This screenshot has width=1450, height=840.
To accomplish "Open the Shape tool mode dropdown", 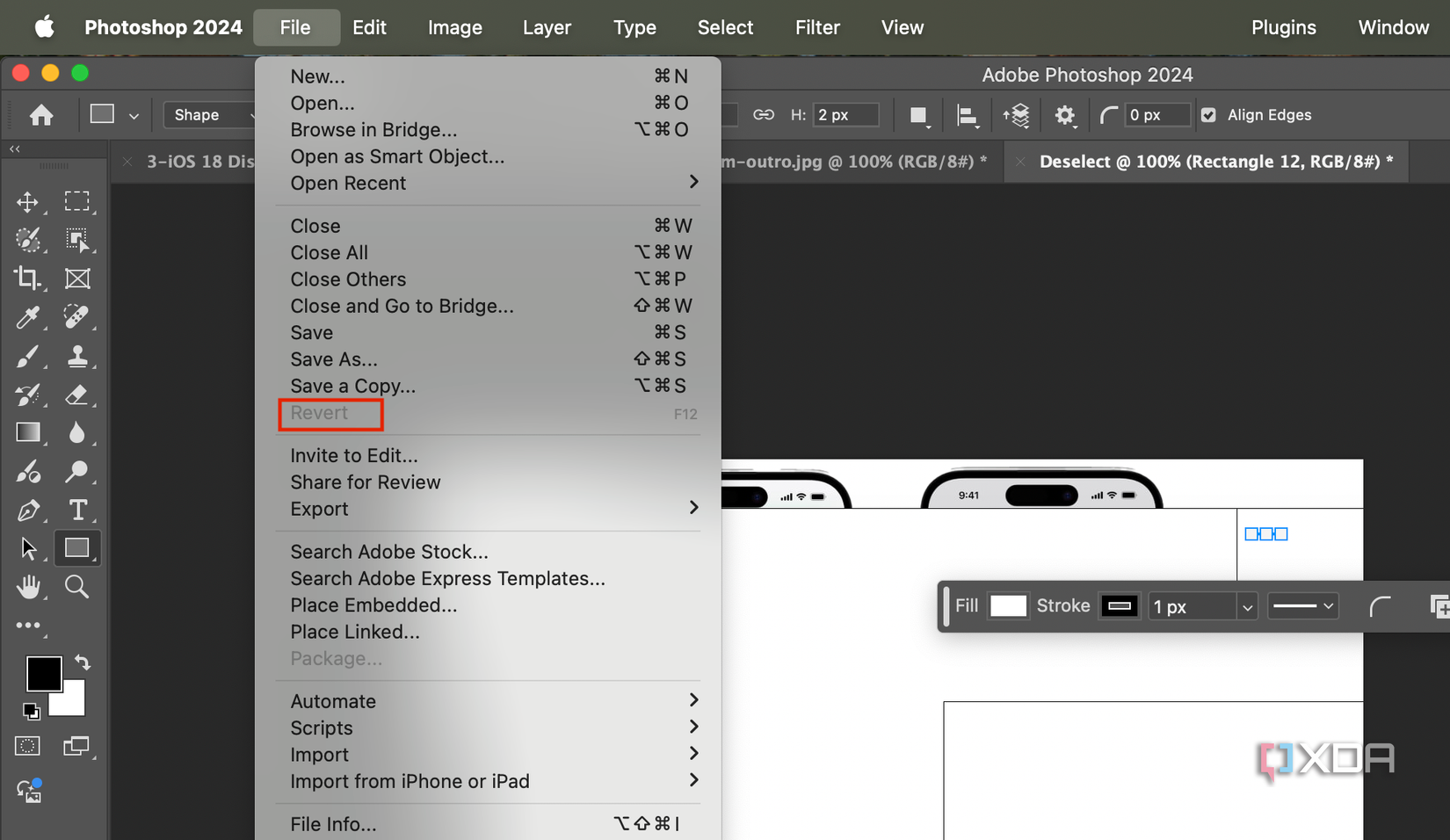I will click(x=210, y=114).
